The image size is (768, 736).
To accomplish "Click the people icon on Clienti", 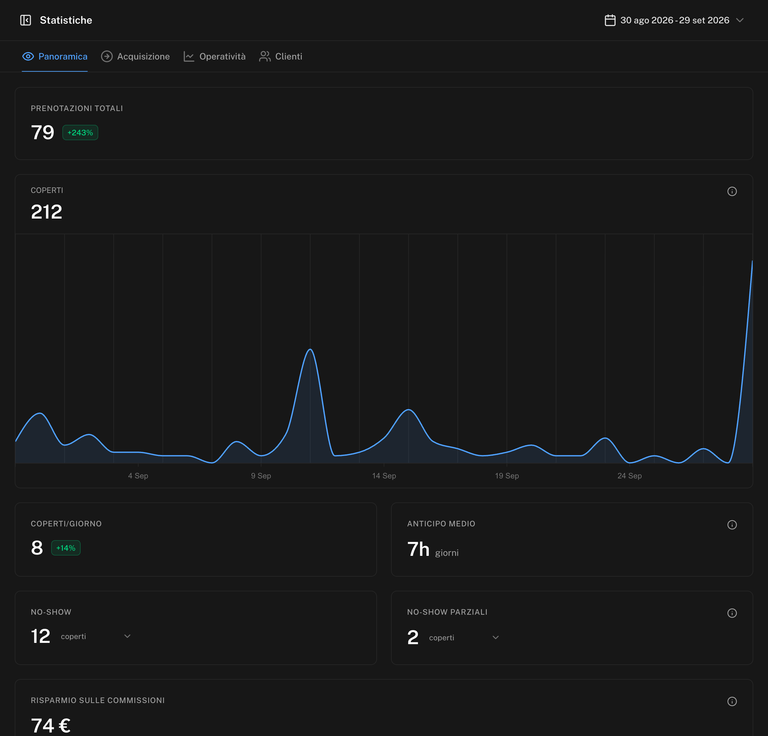I will [265, 56].
